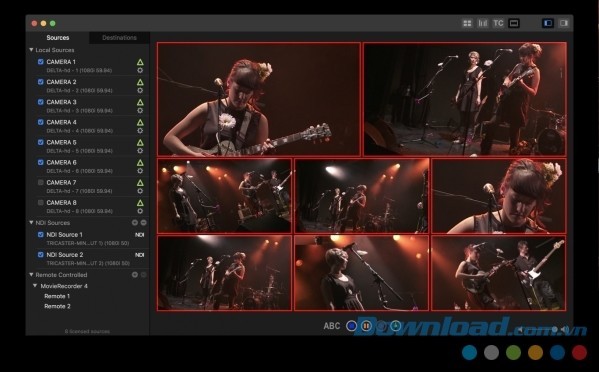Image resolution: width=599 pixels, height=372 pixels.
Task: Click CAMERA 1 green warning triangle
Action: coord(140,62)
